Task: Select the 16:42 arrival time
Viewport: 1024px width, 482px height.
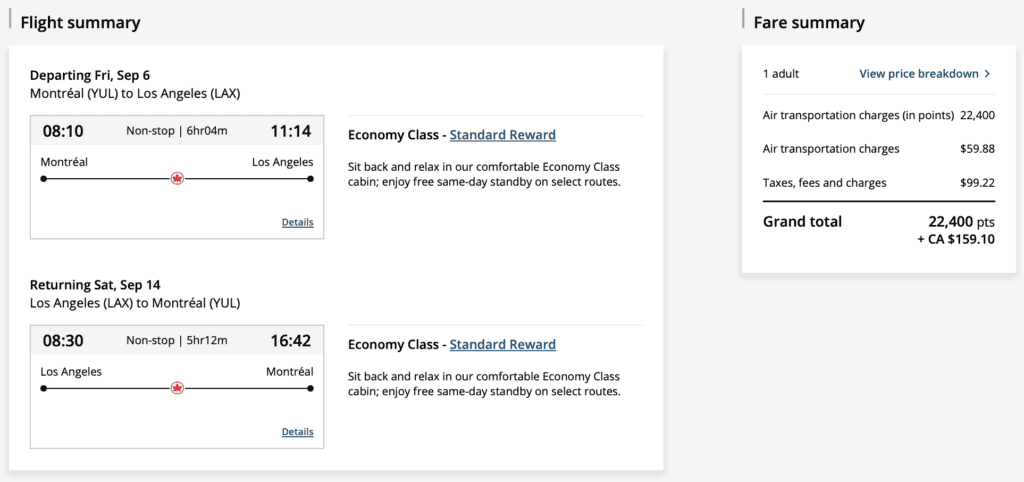Action: pyautogui.click(x=291, y=340)
